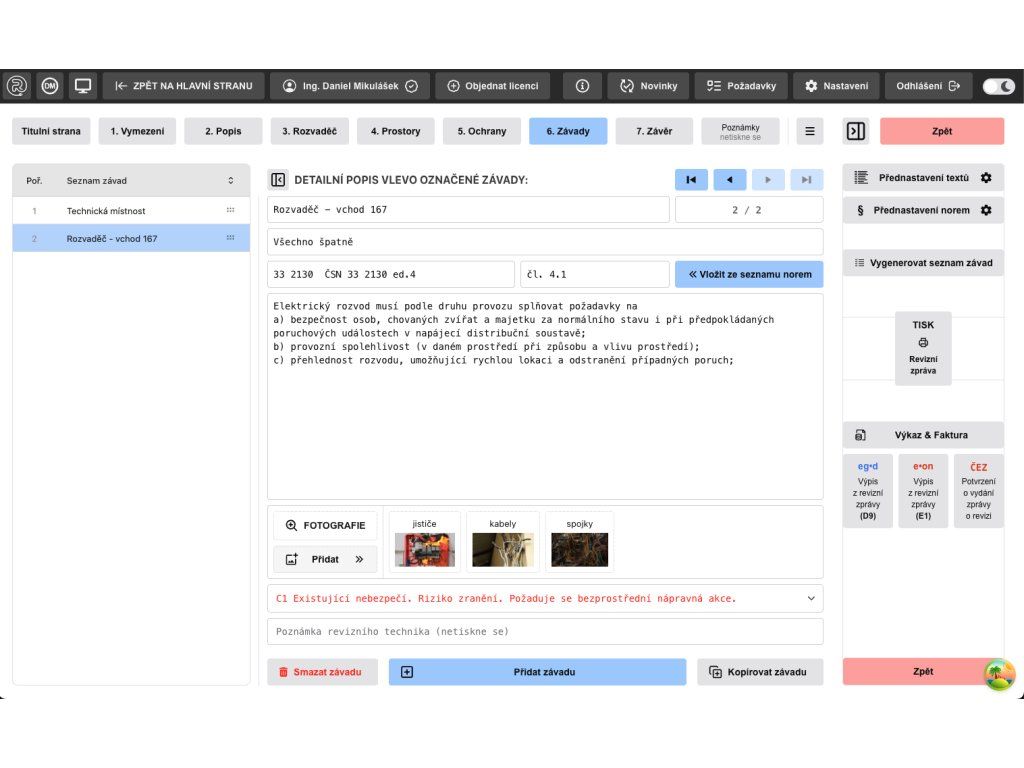1024x768 pixels.
Task: Select Technická místnost in defect list
Action: tap(106, 211)
